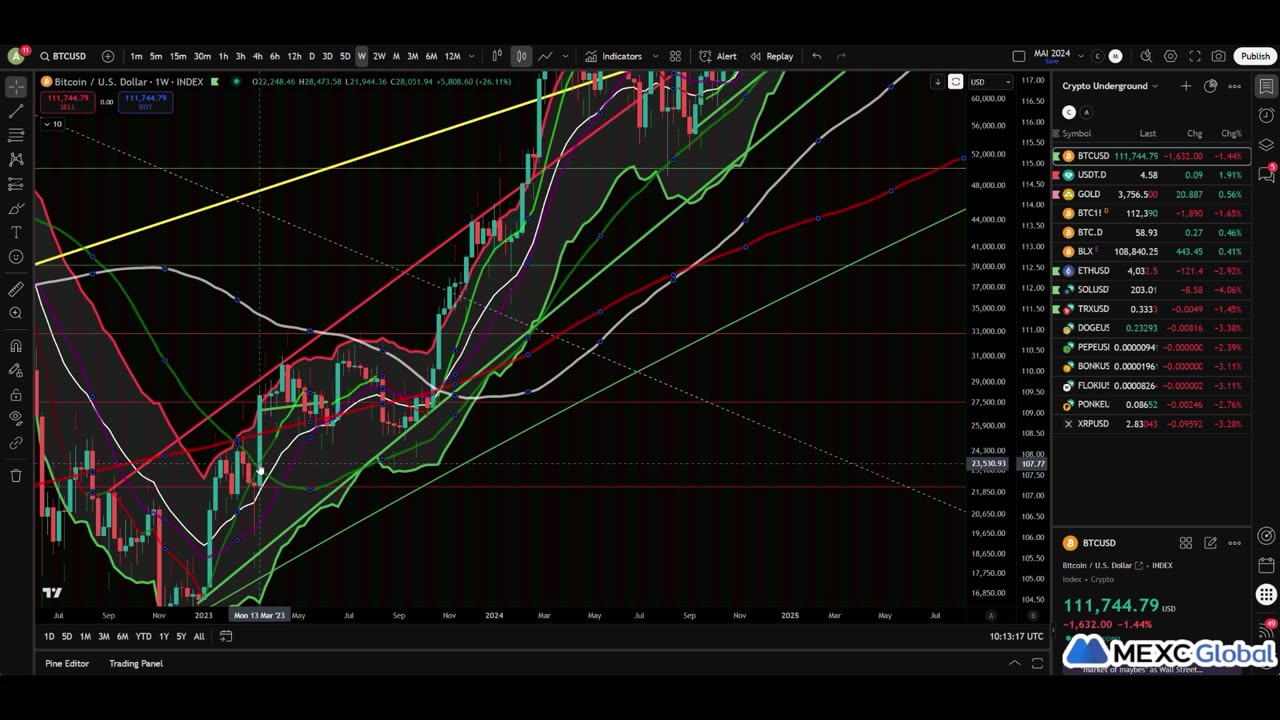Select GOLD in the watchlist
The image size is (1280, 720).
coord(1152,194)
